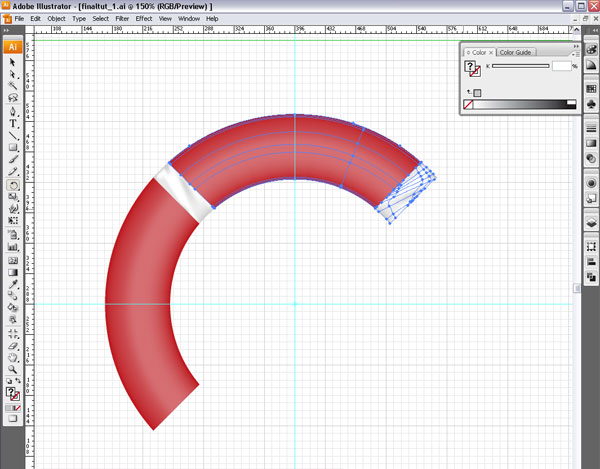Viewport: 600px width, 469px height.
Task: Select the Warp tool
Action: pyautogui.click(x=13, y=208)
